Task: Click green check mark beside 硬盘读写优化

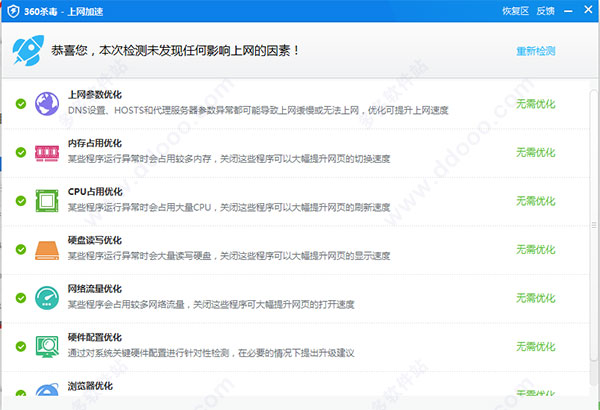Action: coord(21,249)
